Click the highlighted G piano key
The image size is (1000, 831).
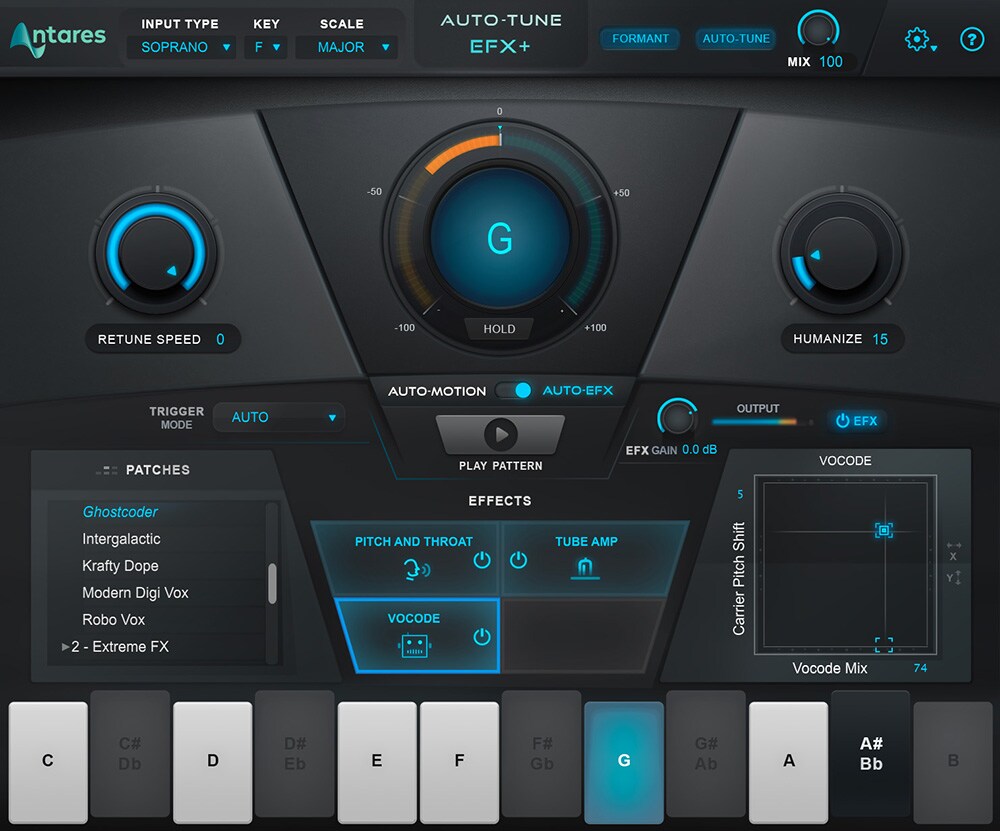click(x=624, y=761)
